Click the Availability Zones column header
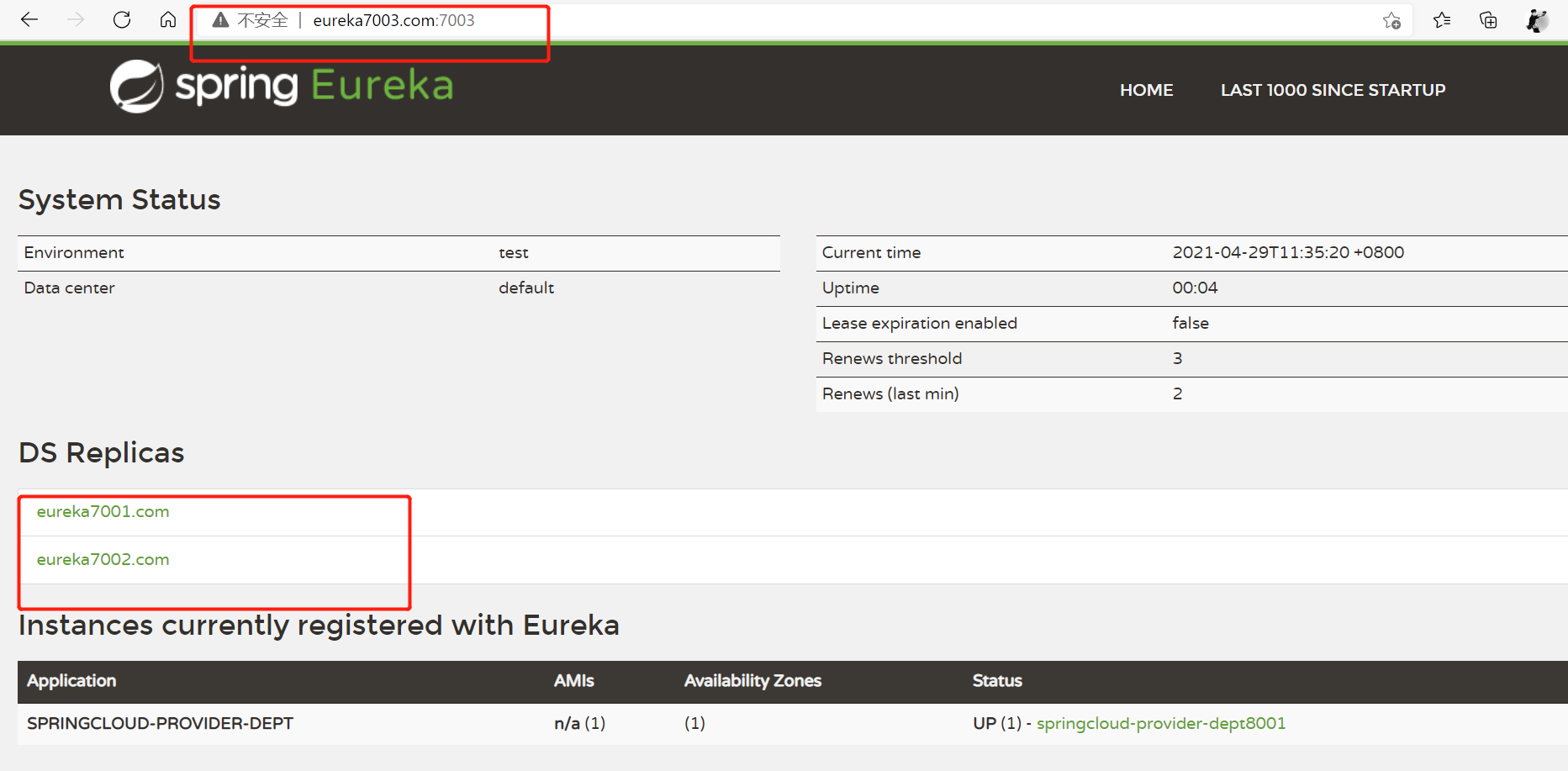Image resolution: width=1568 pixels, height=771 pixels. [752, 681]
